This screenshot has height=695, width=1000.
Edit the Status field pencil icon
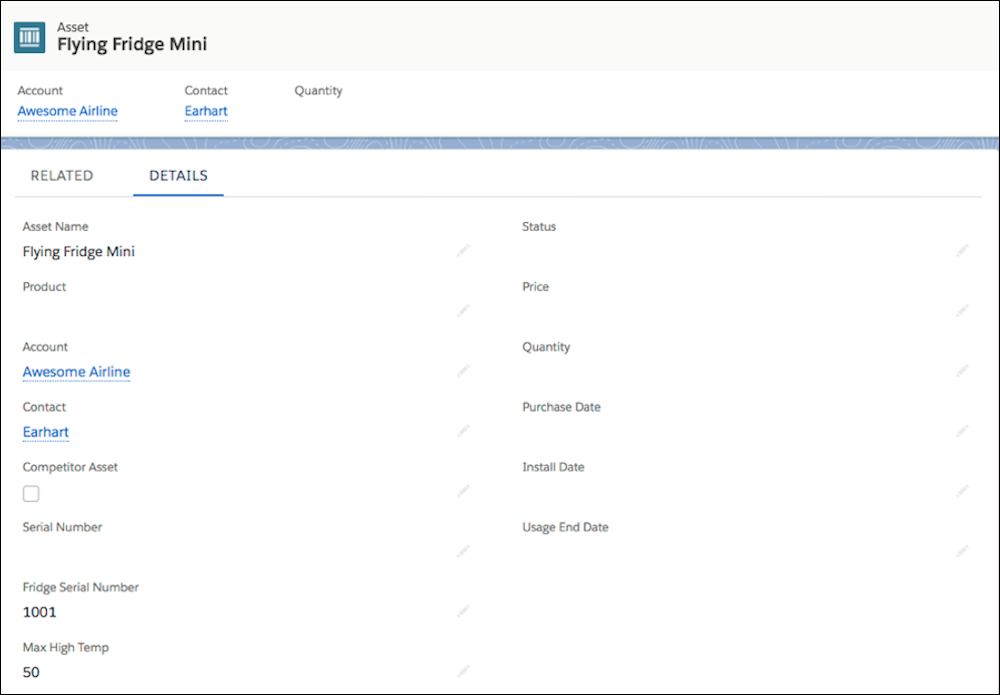pyautogui.click(x=962, y=250)
